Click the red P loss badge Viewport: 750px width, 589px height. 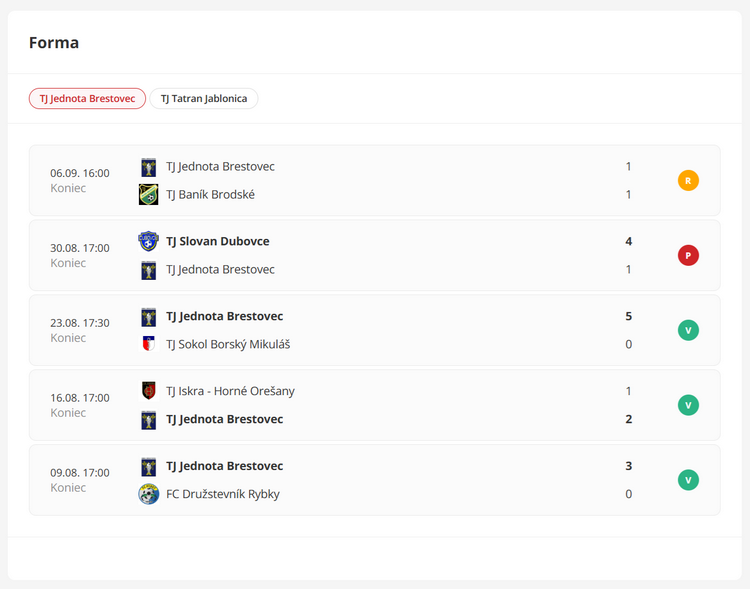[x=688, y=256]
